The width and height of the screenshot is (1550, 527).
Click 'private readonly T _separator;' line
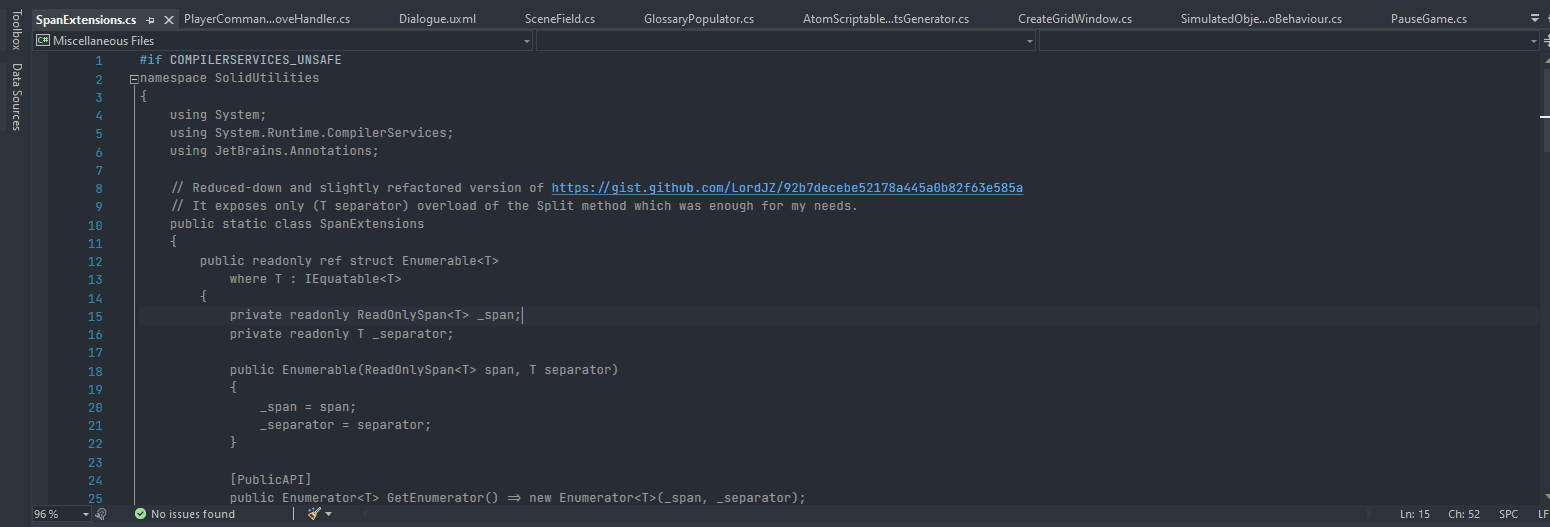tap(342, 334)
